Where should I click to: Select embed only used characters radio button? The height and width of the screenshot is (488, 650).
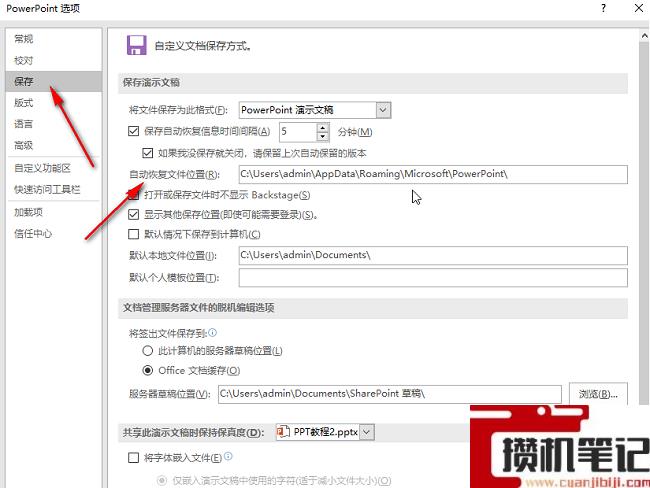(x=162, y=481)
